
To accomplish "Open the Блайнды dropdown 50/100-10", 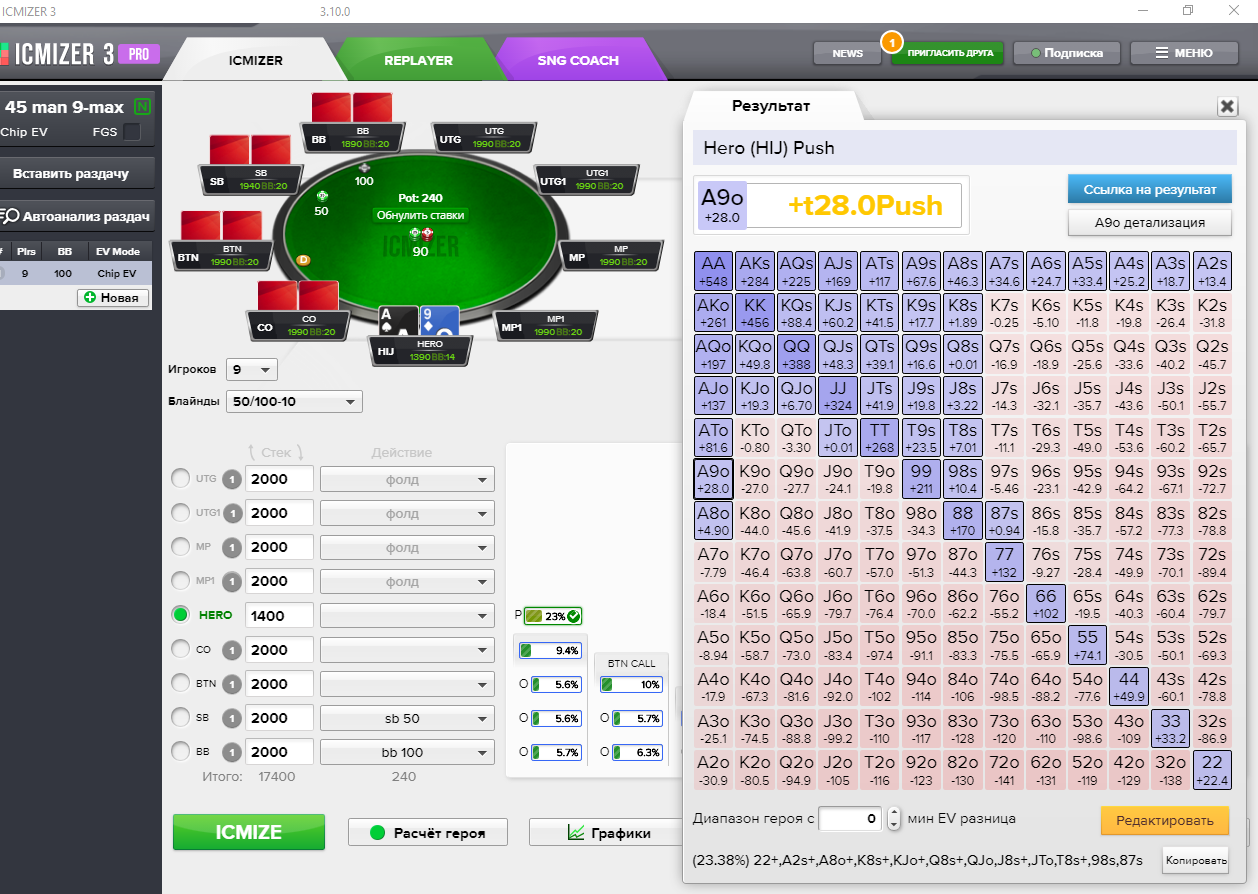I will [x=295, y=402].
